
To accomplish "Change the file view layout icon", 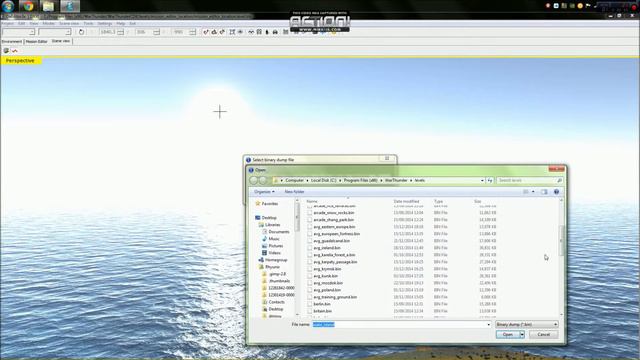I will click(x=526, y=191).
